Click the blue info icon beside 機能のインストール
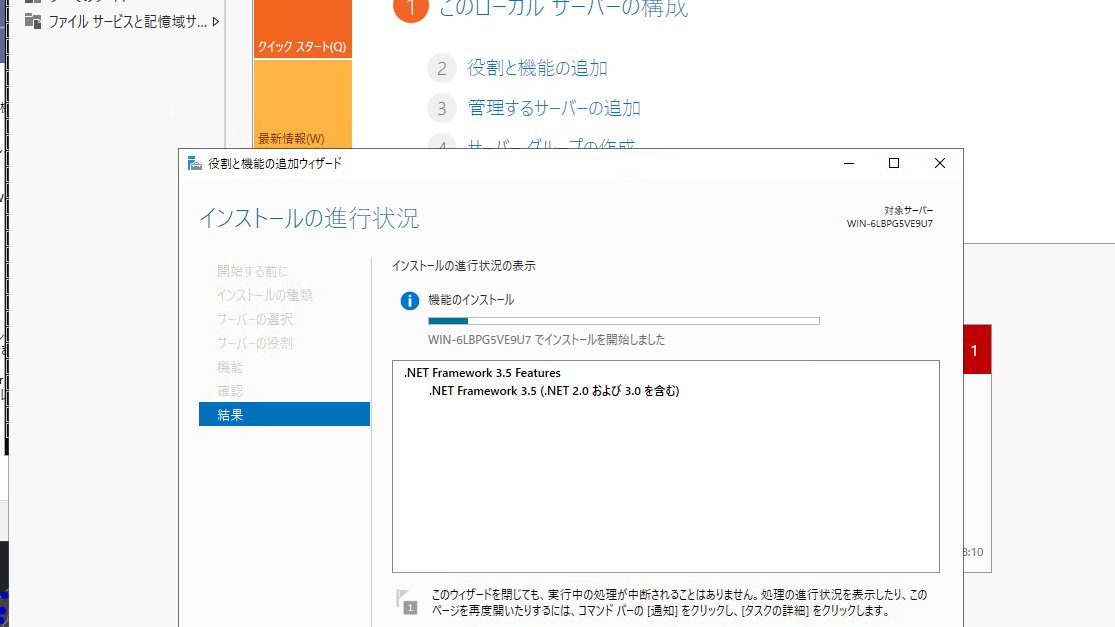The width and height of the screenshot is (1115, 627). coord(409,299)
